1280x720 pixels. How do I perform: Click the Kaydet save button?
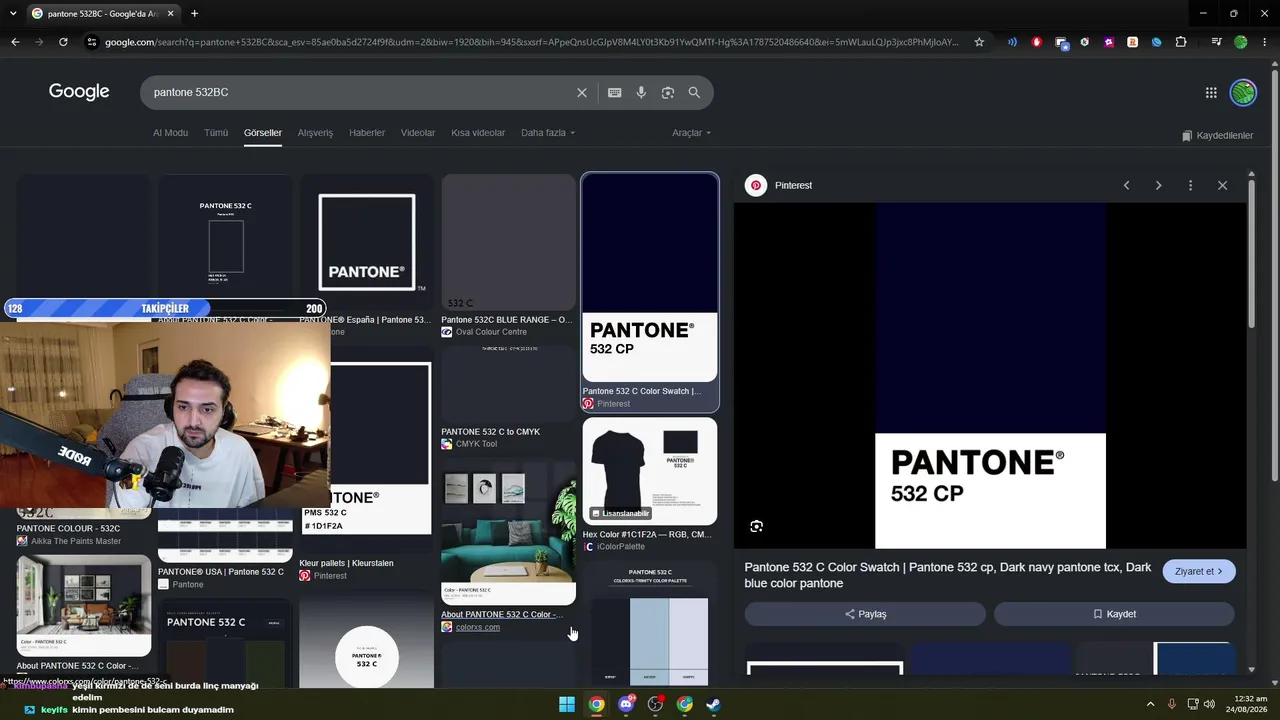pyautogui.click(x=1114, y=614)
